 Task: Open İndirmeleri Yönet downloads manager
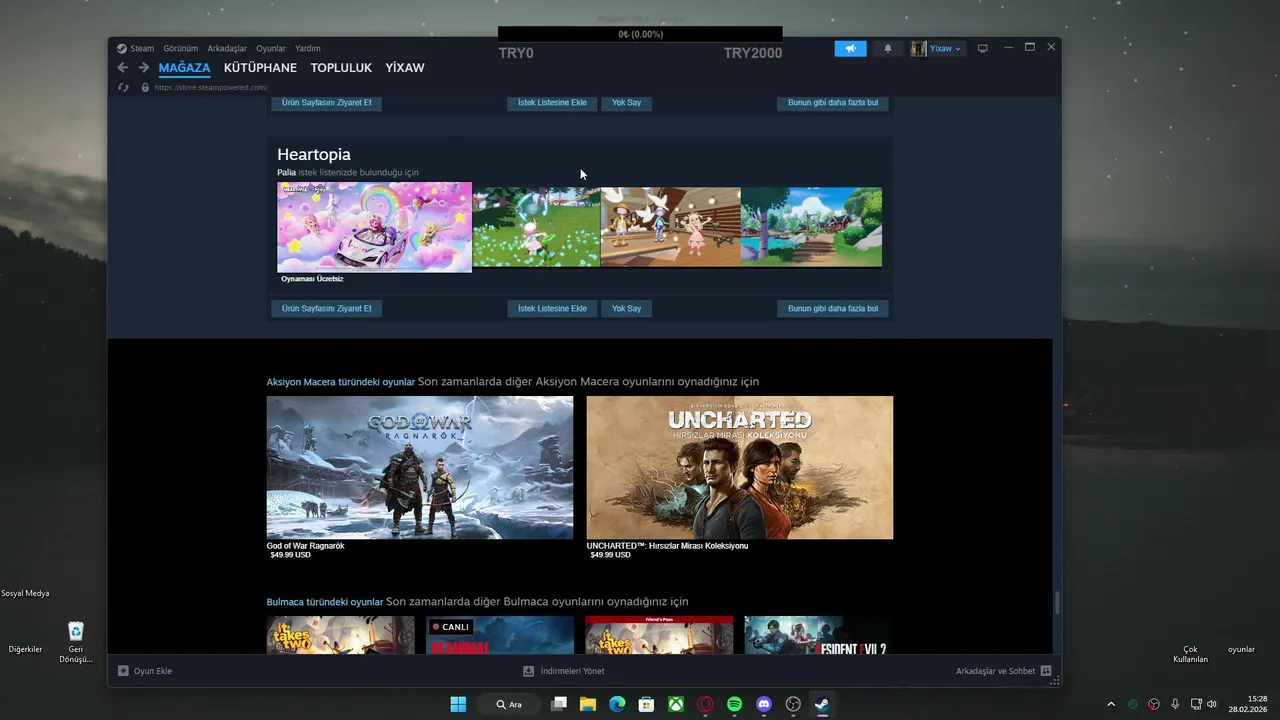[x=565, y=671]
